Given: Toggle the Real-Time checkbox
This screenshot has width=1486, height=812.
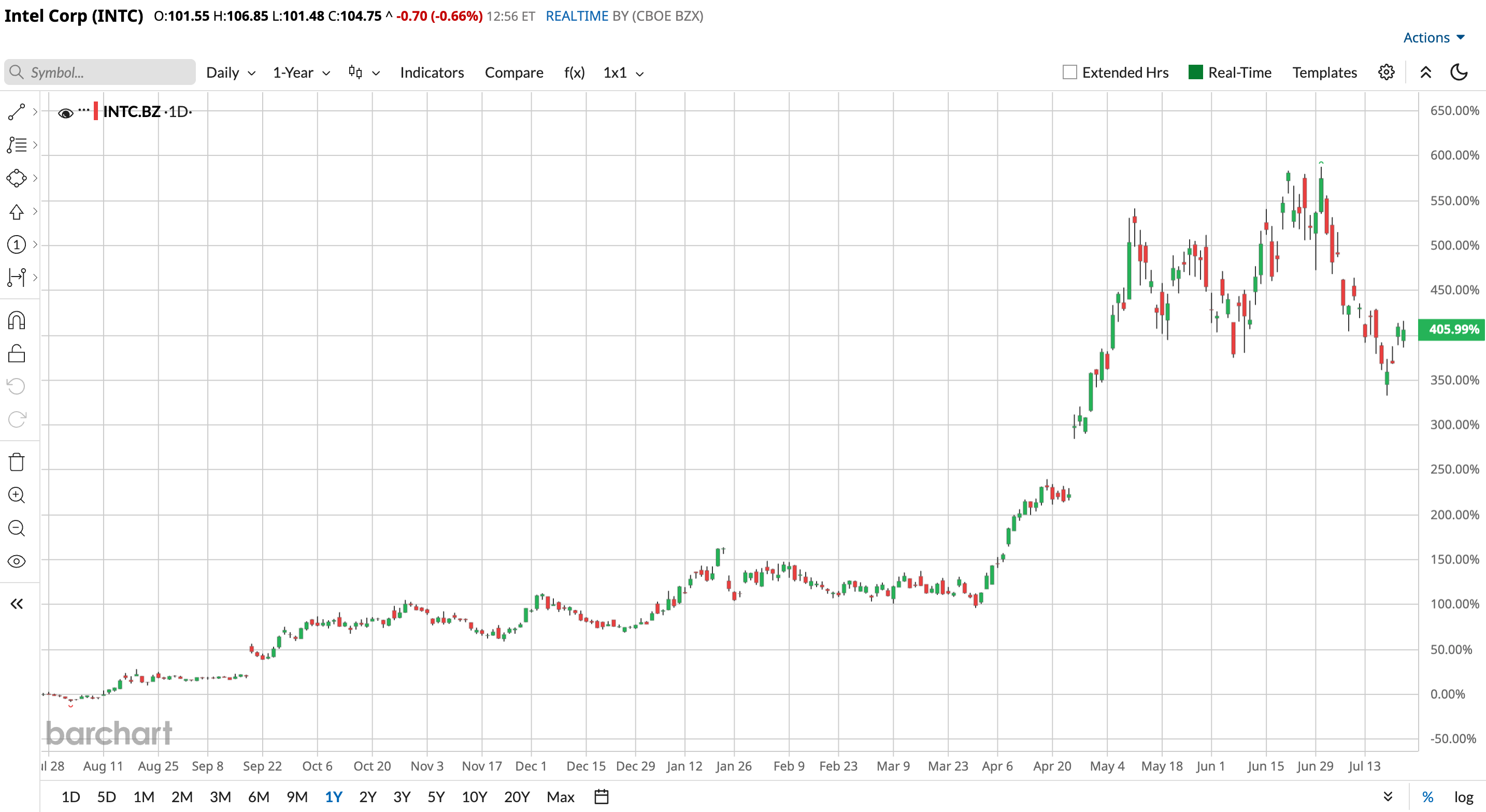Looking at the screenshot, I should pyautogui.click(x=1196, y=72).
